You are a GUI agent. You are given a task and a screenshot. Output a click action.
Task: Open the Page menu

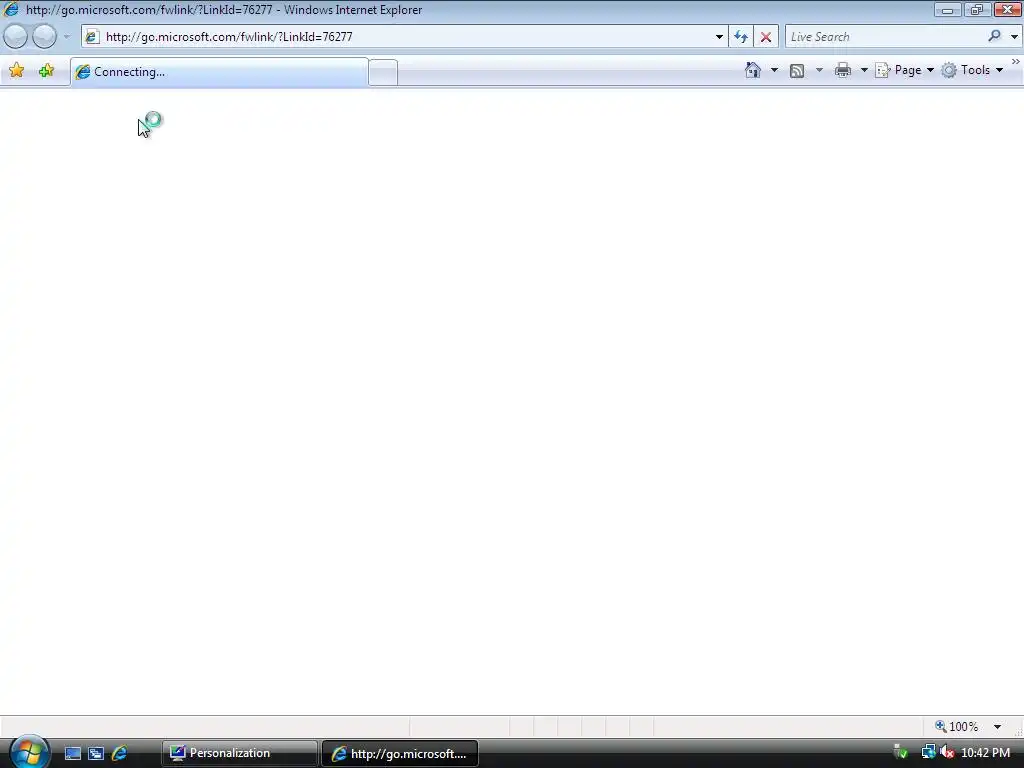(905, 70)
